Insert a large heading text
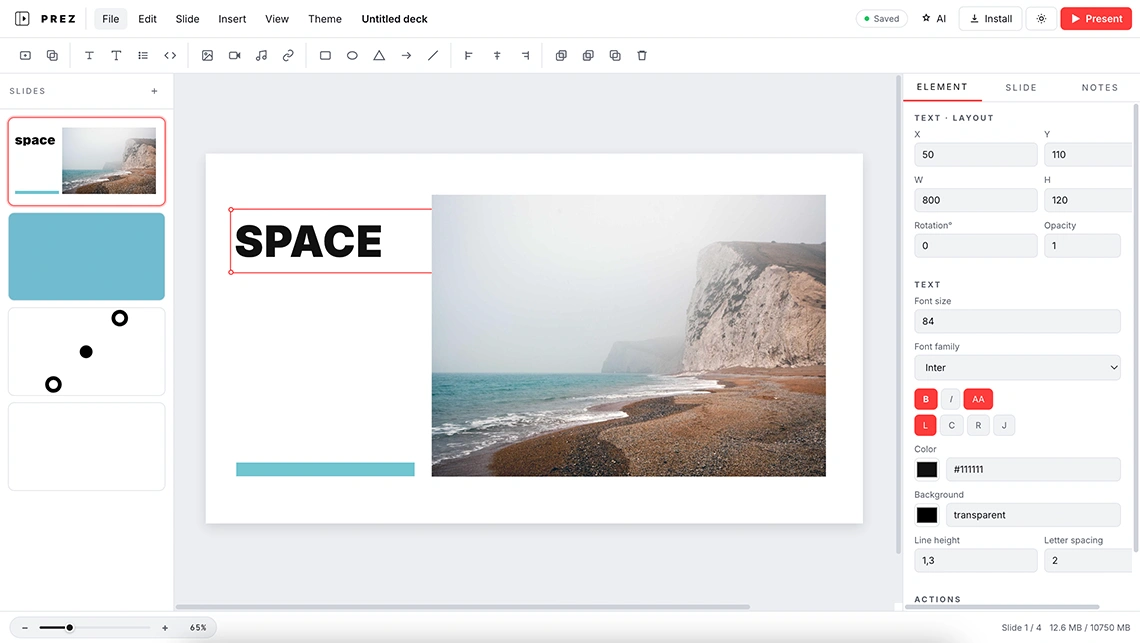 click(116, 55)
